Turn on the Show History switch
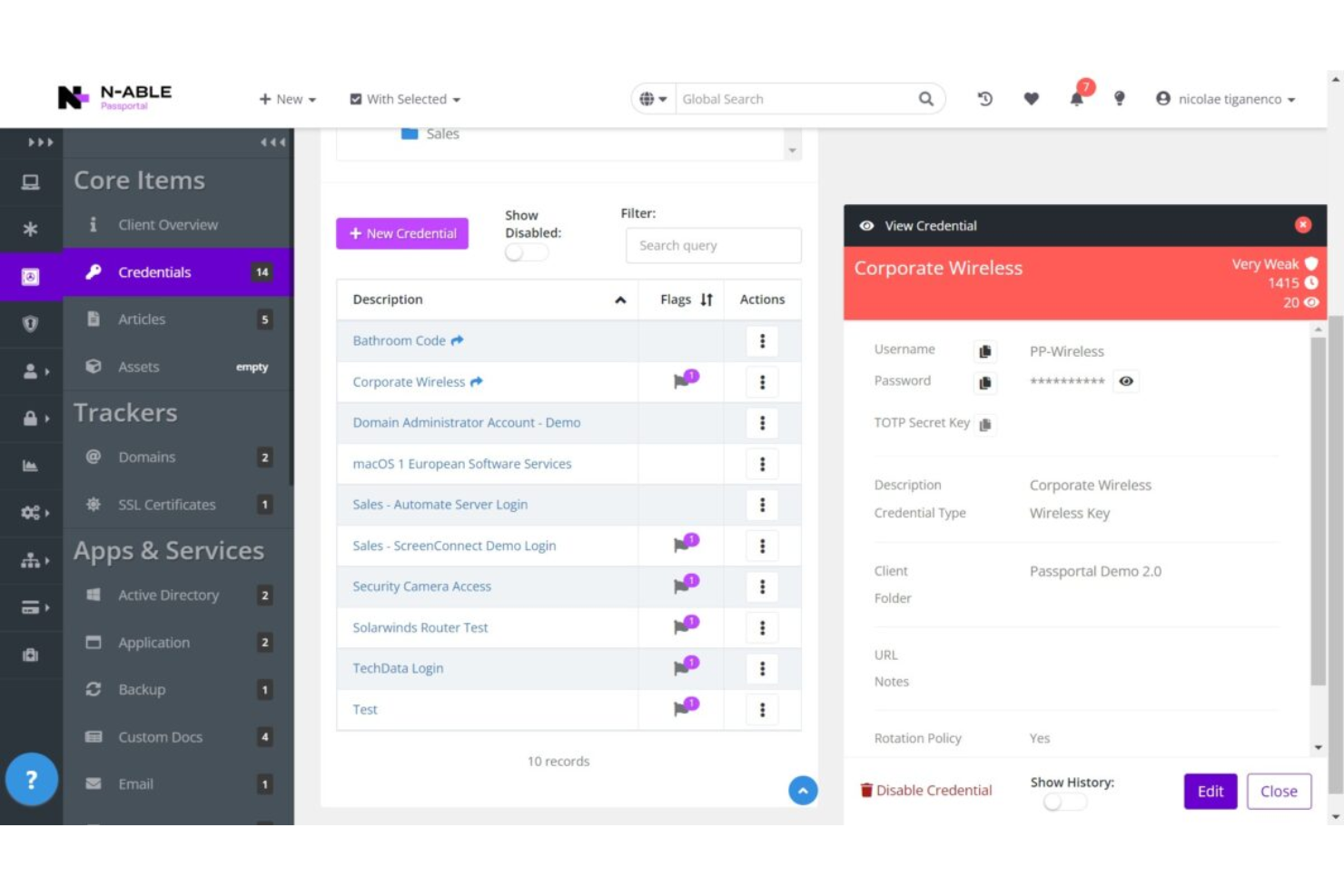This screenshot has width=1344, height=896. pos(1064,802)
